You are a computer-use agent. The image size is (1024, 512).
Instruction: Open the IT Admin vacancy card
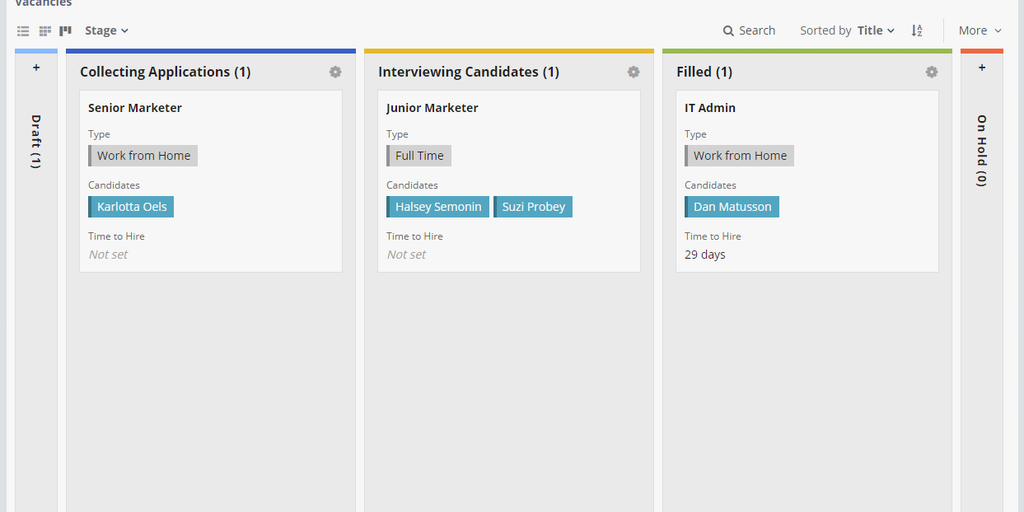pyautogui.click(x=710, y=108)
